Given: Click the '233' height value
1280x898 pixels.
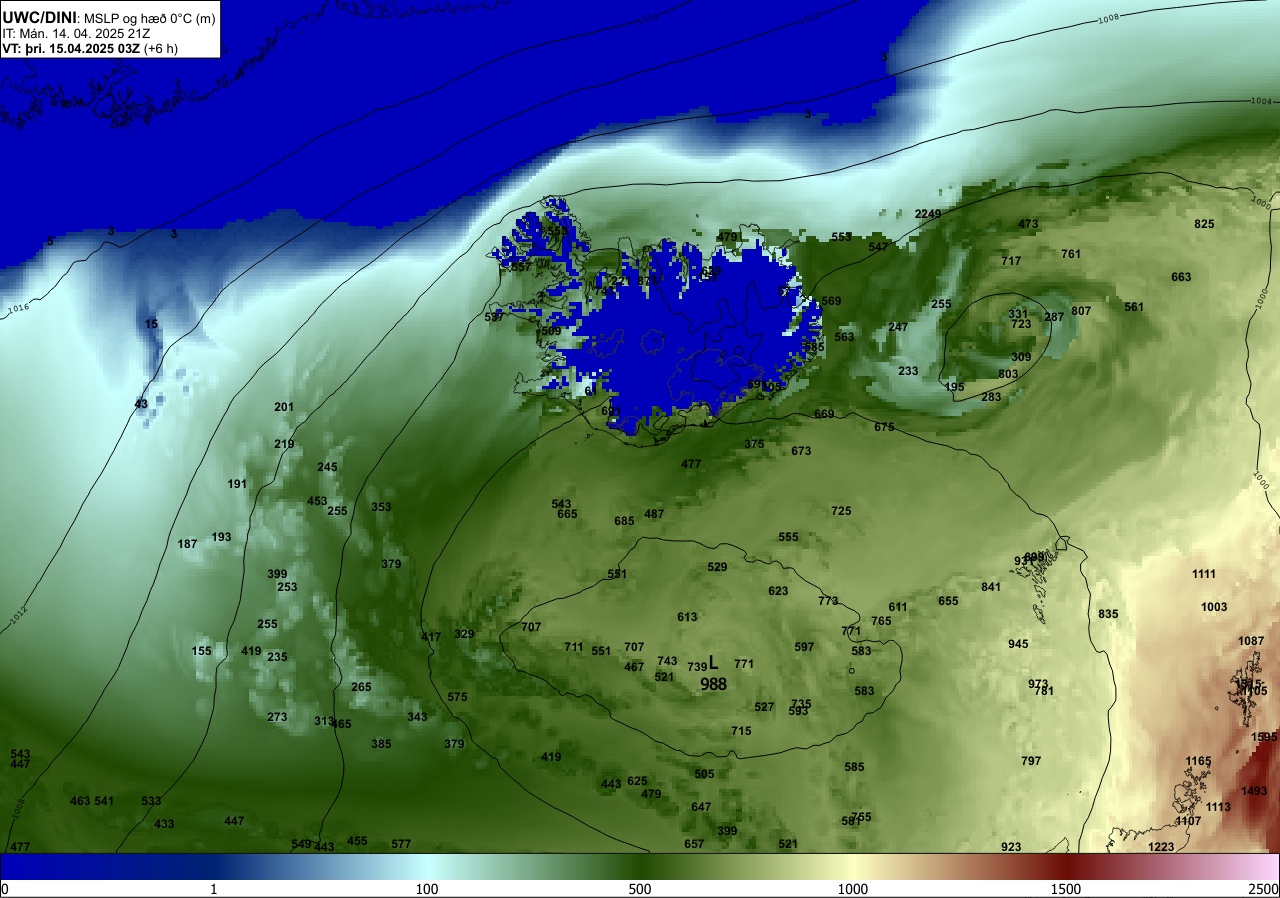Looking at the screenshot, I should 908,371.
